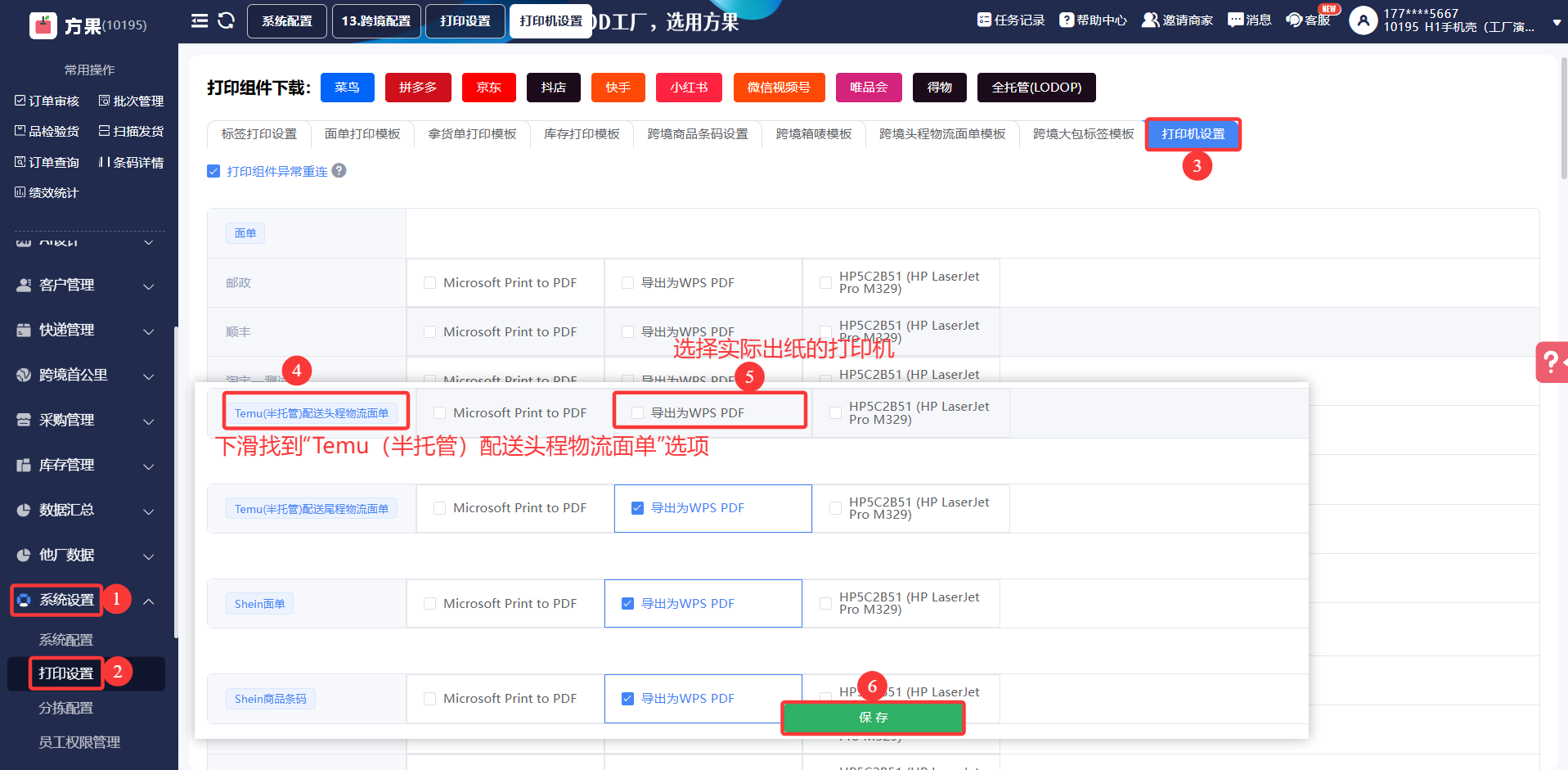Uncheck 导出为WPS PDF for Temu配送尾程物流面单
This screenshot has height=770, width=1568.
637,508
